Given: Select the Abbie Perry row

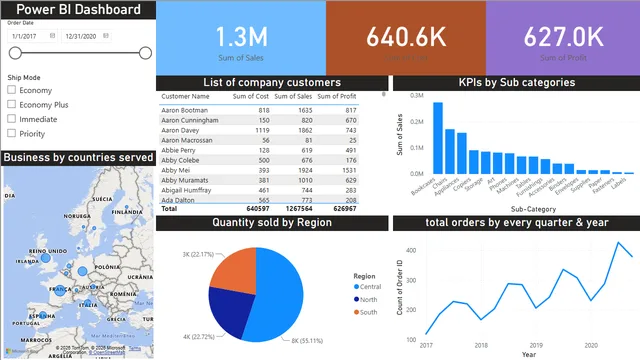Looking at the screenshot, I should pos(259,150).
